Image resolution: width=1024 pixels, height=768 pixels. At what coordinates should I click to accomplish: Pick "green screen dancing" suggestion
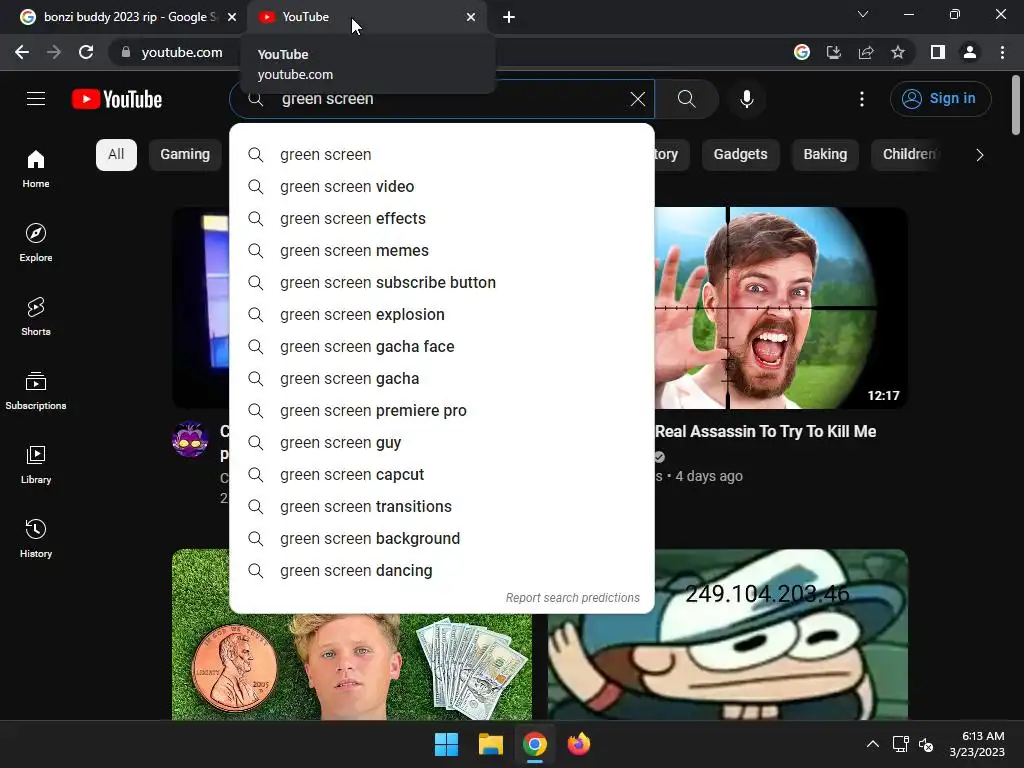[x=441, y=571]
